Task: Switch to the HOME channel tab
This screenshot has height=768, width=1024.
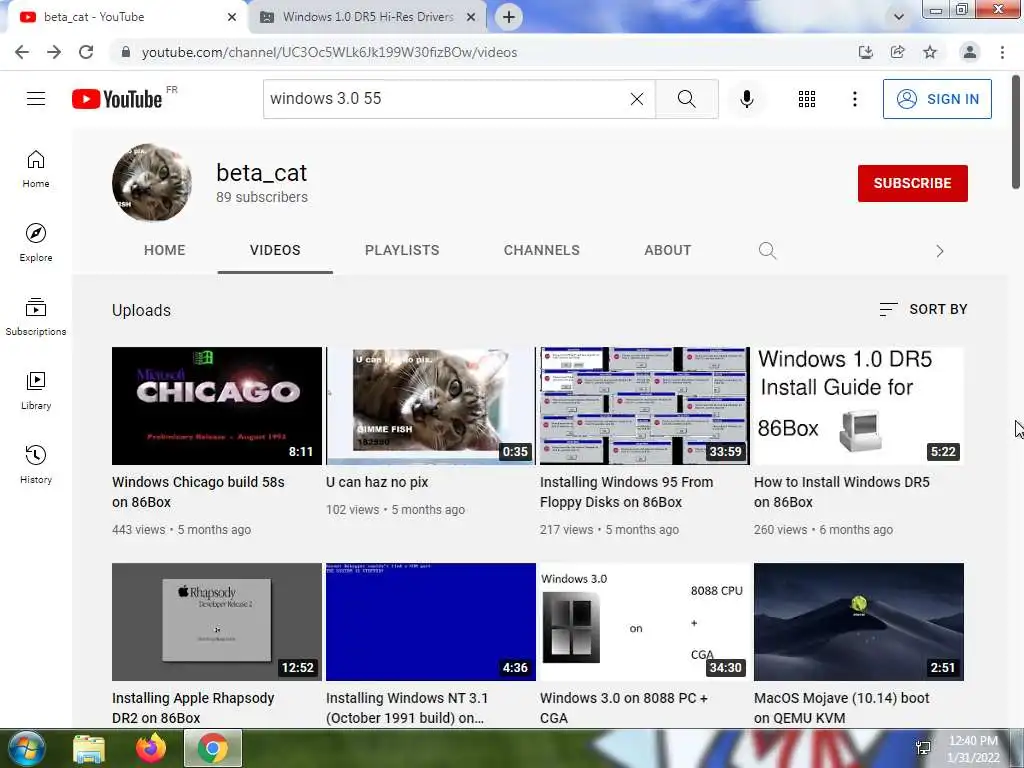Action: [165, 250]
